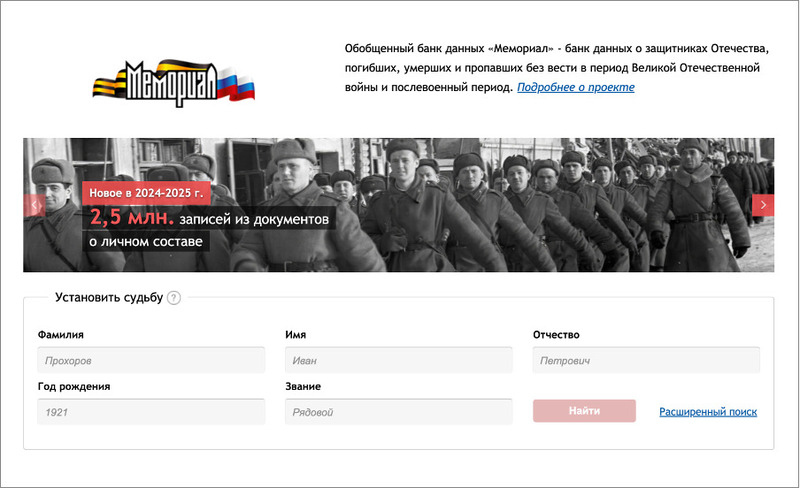The image size is (800, 488).
Task: Advance to next banner slide arrow
Action: coord(763,205)
